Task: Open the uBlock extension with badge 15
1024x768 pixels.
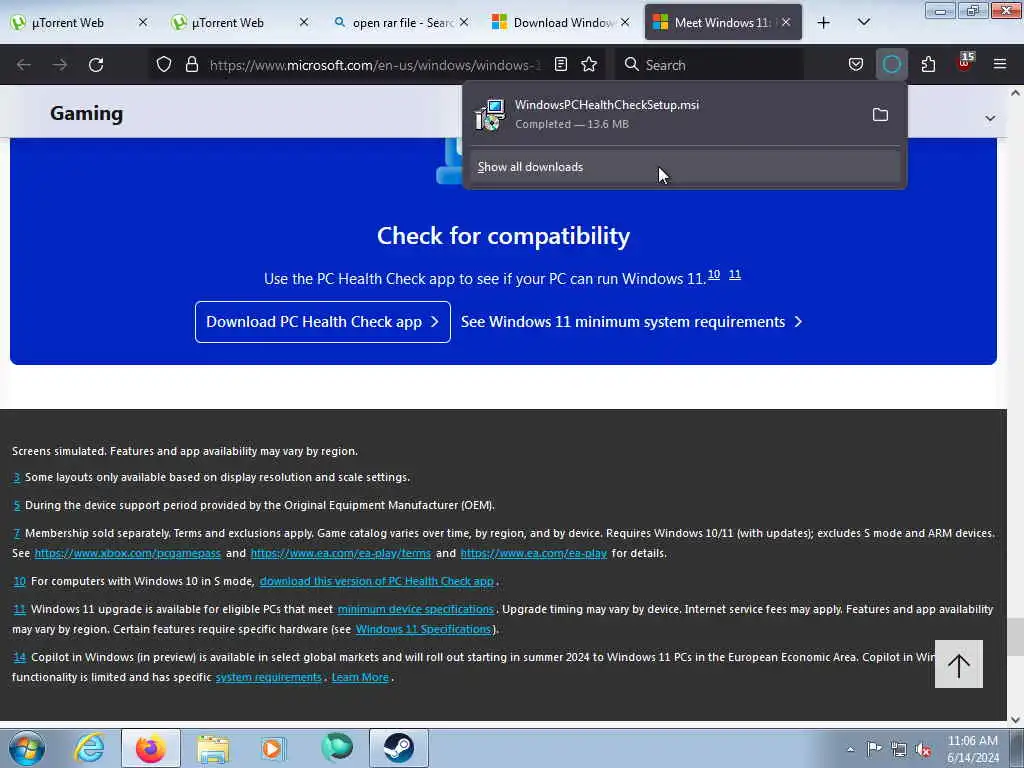Action: pos(964,63)
